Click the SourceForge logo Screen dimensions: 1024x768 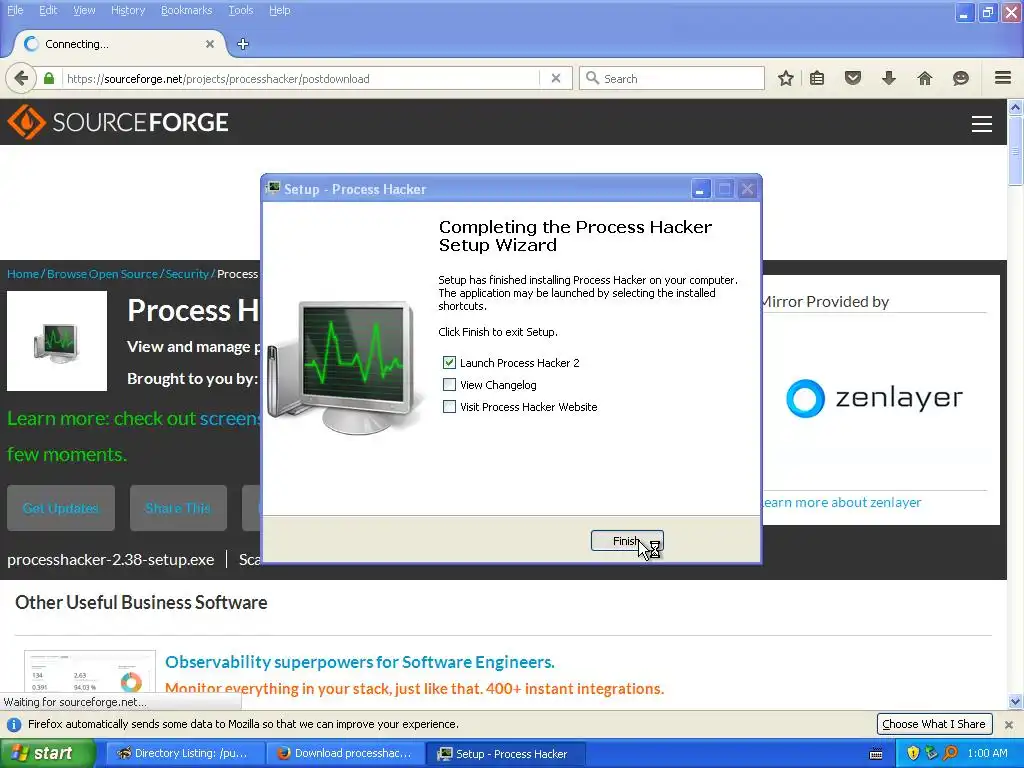click(118, 122)
